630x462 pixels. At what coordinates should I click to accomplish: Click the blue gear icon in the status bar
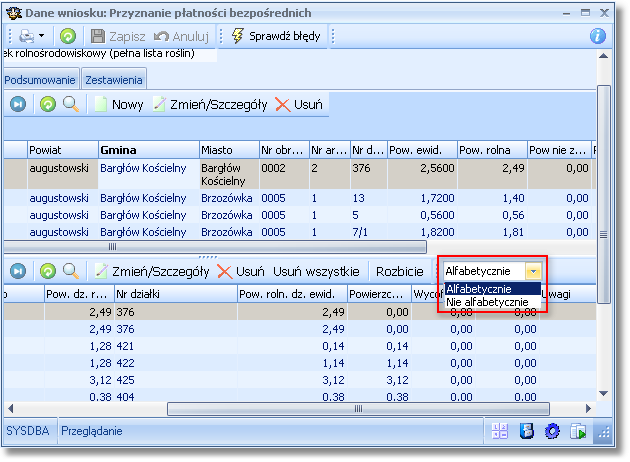(552, 431)
